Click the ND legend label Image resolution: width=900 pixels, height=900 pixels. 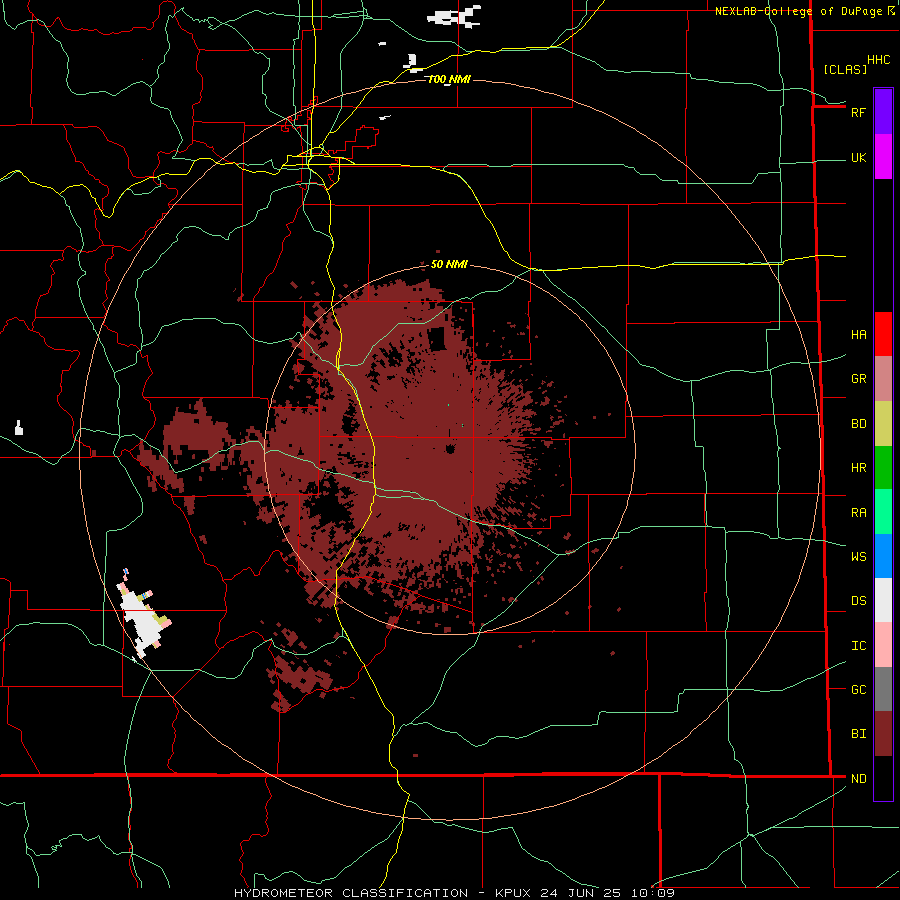pyautogui.click(x=858, y=779)
